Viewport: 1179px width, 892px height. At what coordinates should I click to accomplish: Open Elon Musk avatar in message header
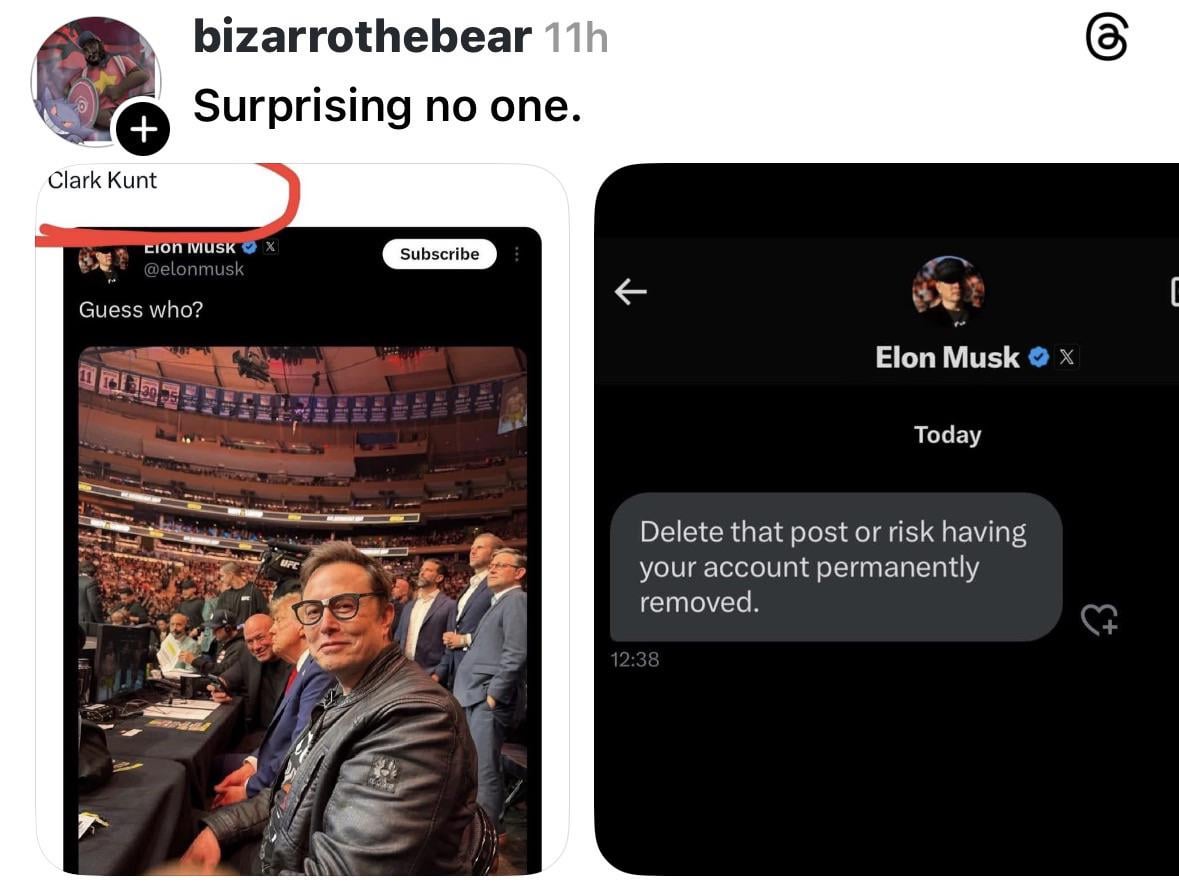point(948,290)
